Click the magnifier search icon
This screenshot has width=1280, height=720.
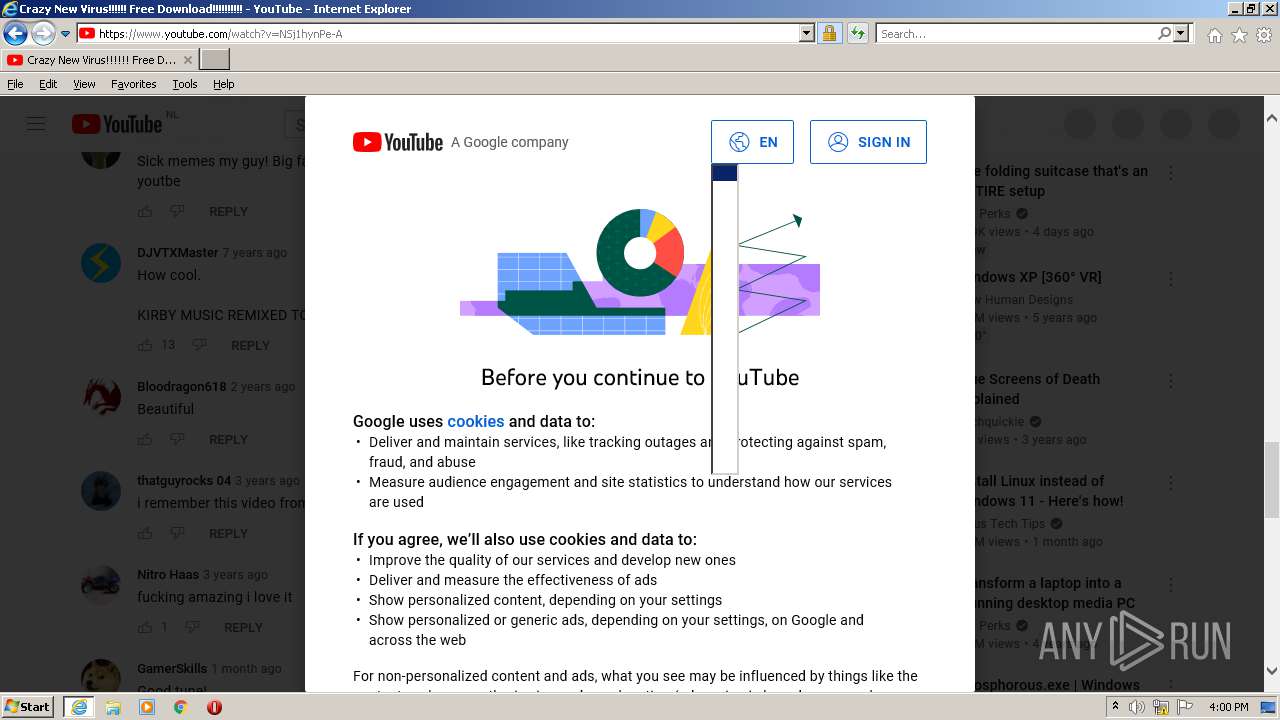click(1164, 34)
